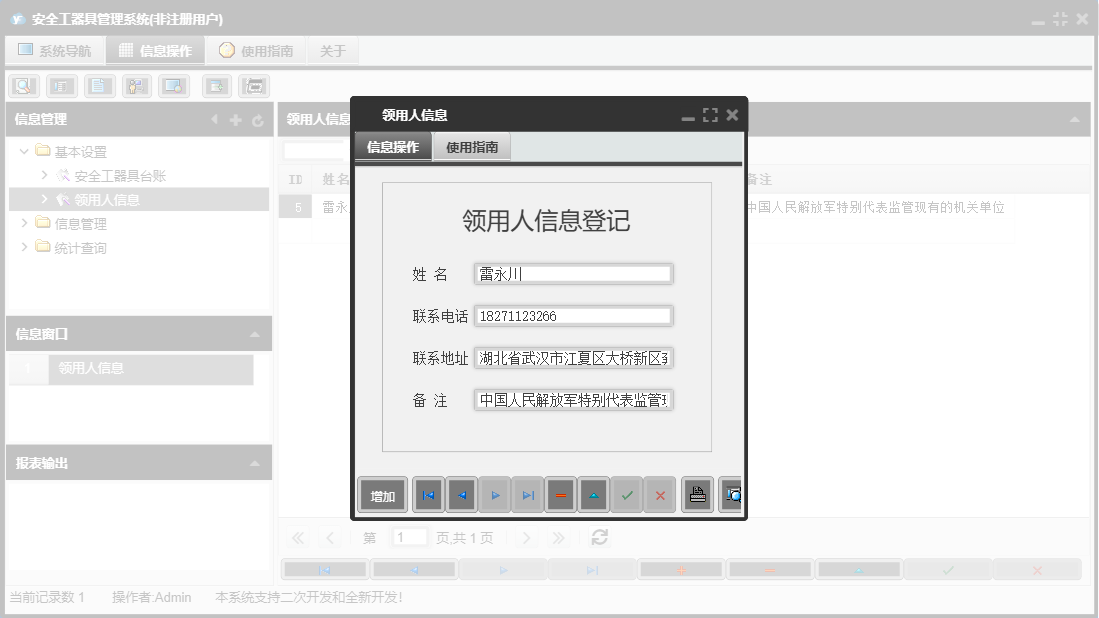The width and height of the screenshot is (1099, 618).
Task: Click the user management icon on the toolbar
Action: [135, 85]
